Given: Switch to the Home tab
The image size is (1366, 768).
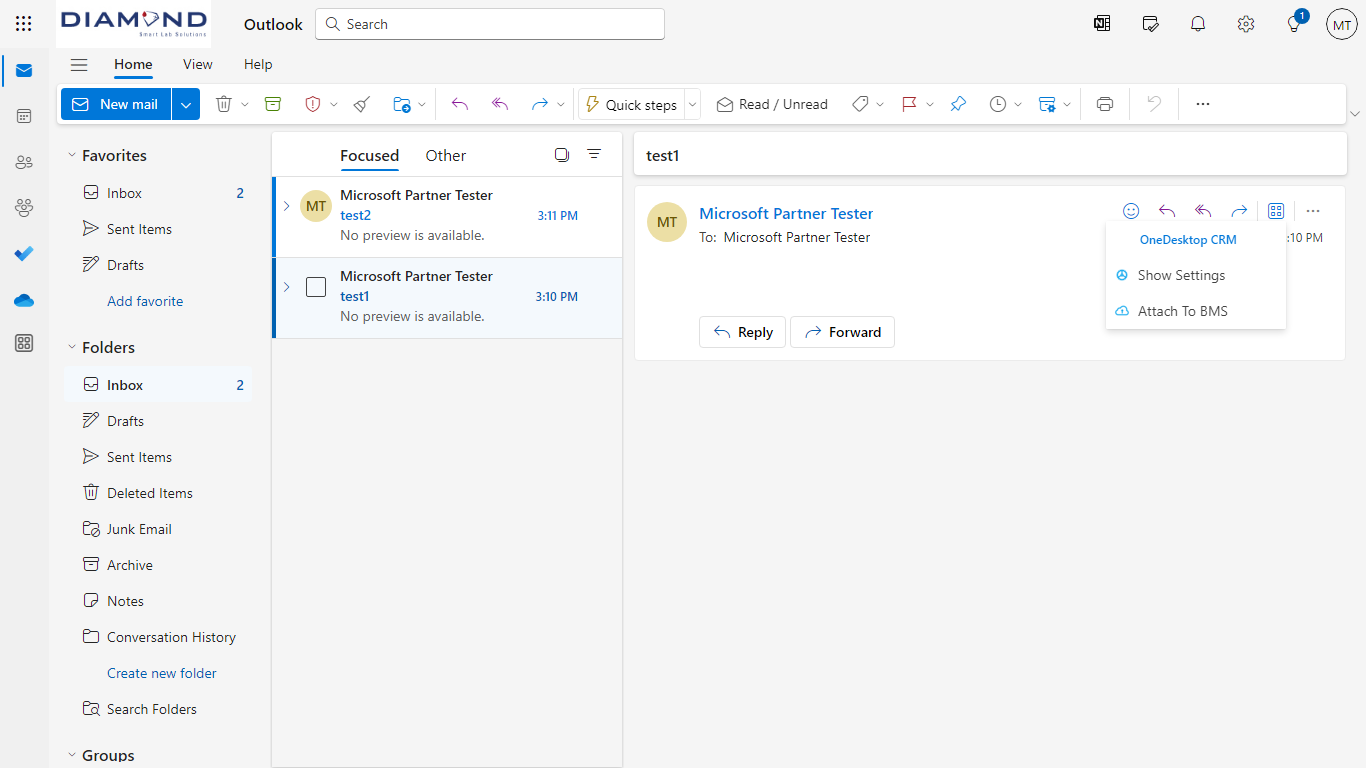Looking at the screenshot, I should pyautogui.click(x=133, y=64).
